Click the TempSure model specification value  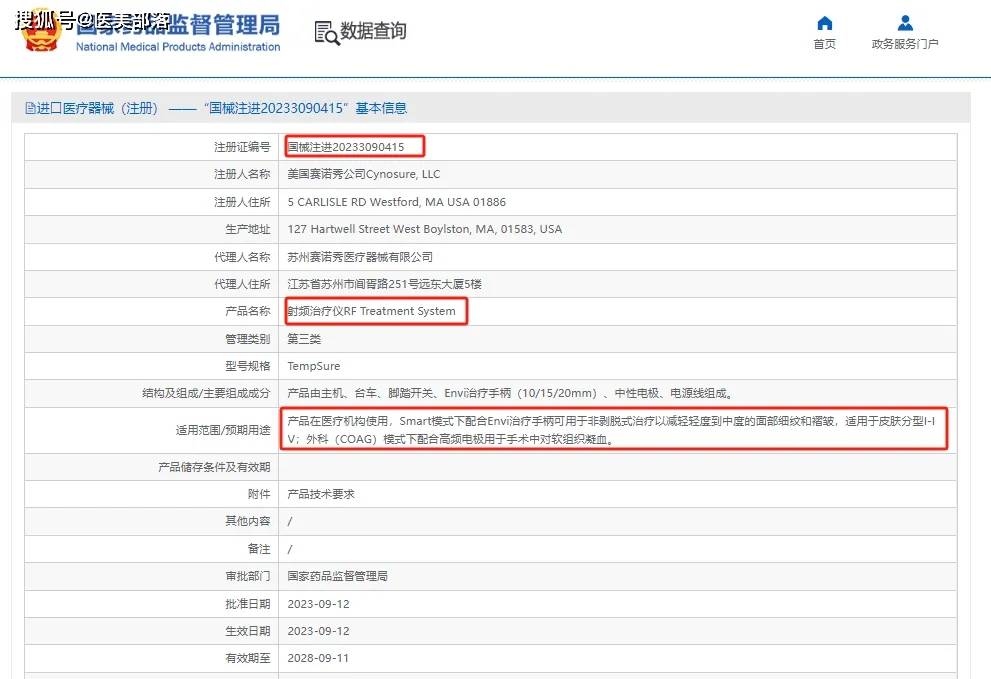click(313, 366)
